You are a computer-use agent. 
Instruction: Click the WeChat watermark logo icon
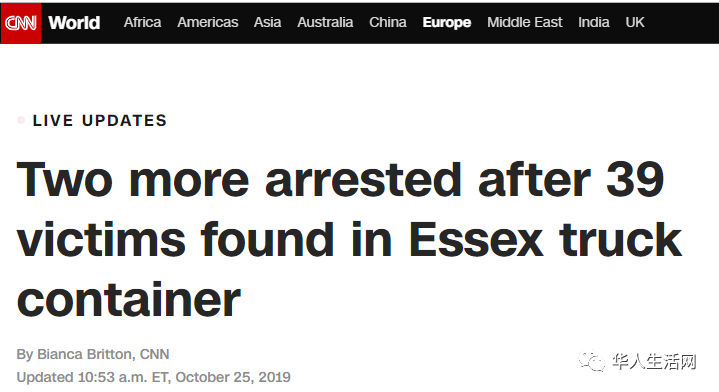(592, 361)
